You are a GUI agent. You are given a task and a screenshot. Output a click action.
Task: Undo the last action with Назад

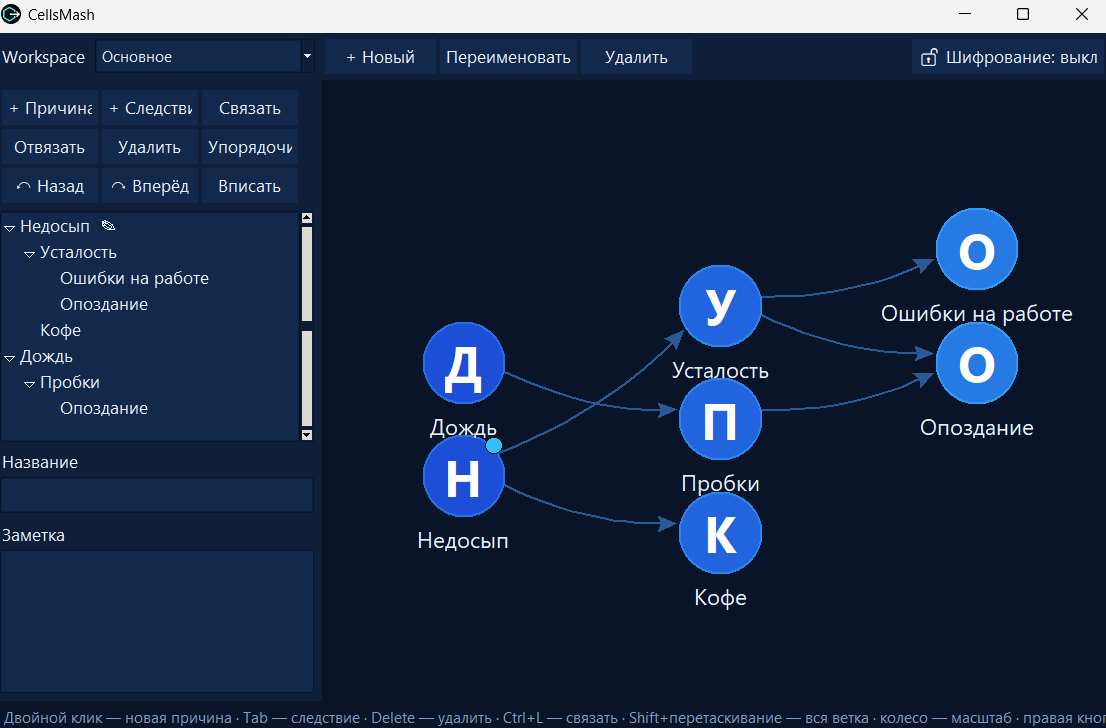(50, 186)
